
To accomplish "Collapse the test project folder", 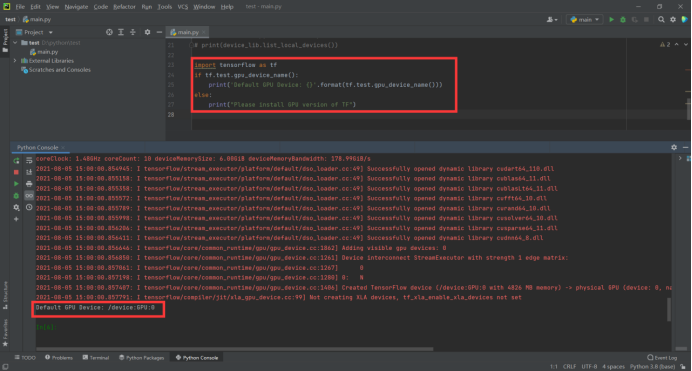I will pyautogui.click(x=15, y=43).
